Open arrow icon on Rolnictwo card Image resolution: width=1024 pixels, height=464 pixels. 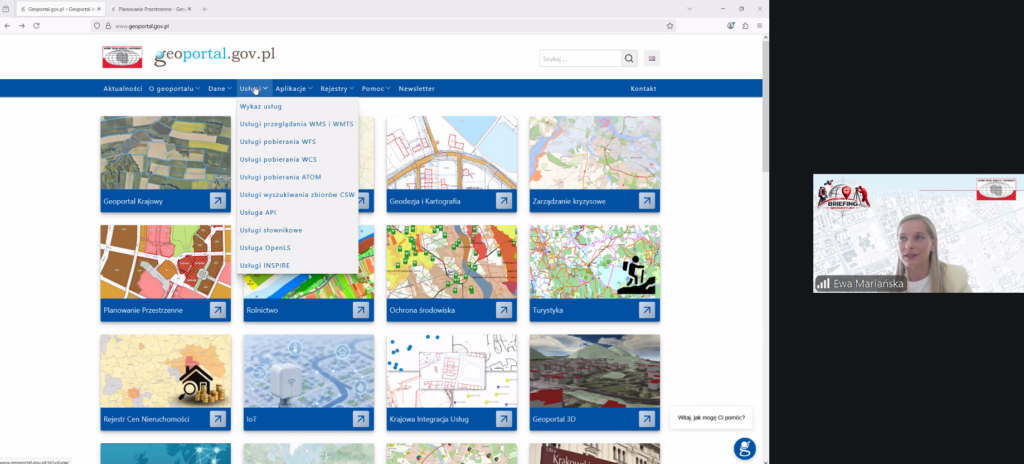(360, 310)
